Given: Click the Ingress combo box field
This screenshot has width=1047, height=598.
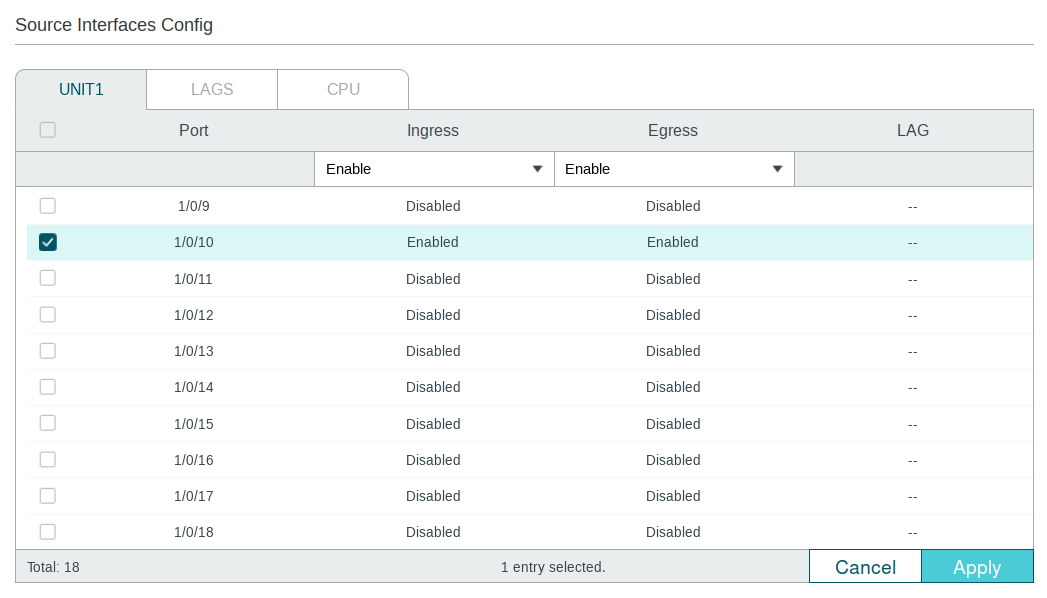Looking at the screenshot, I should pos(434,169).
